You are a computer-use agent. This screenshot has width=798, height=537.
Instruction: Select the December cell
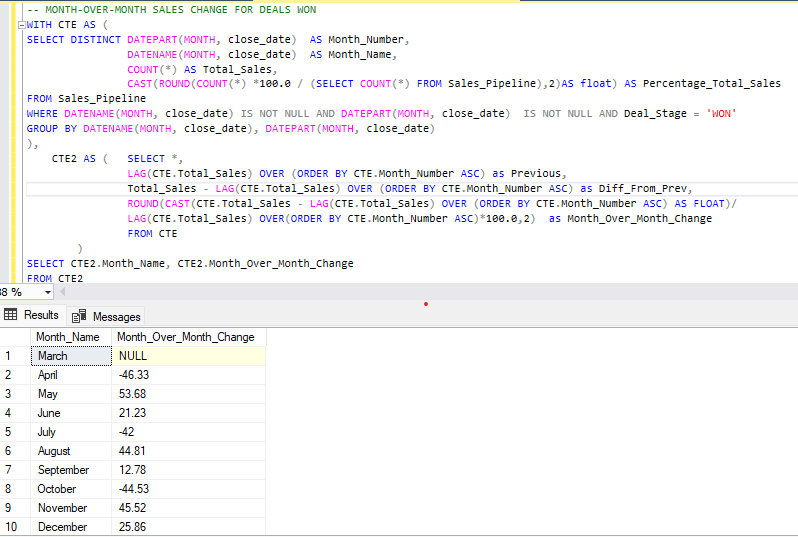(x=71, y=527)
